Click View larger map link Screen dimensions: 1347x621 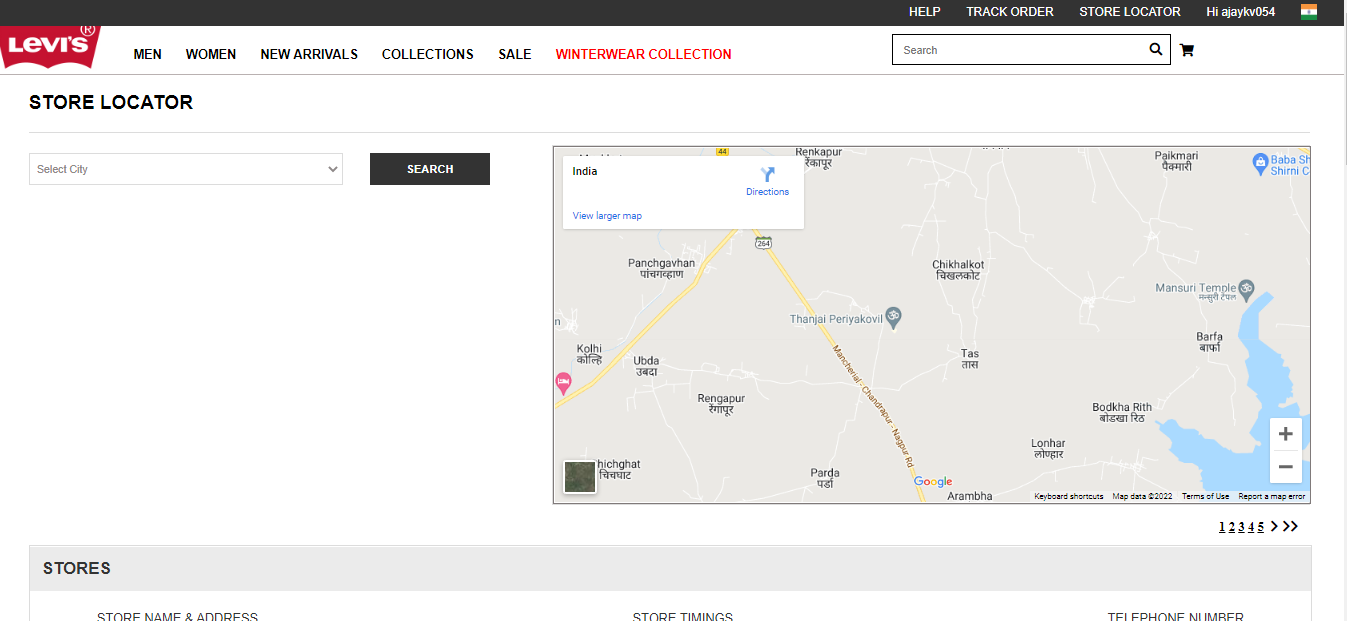[607, 216]
